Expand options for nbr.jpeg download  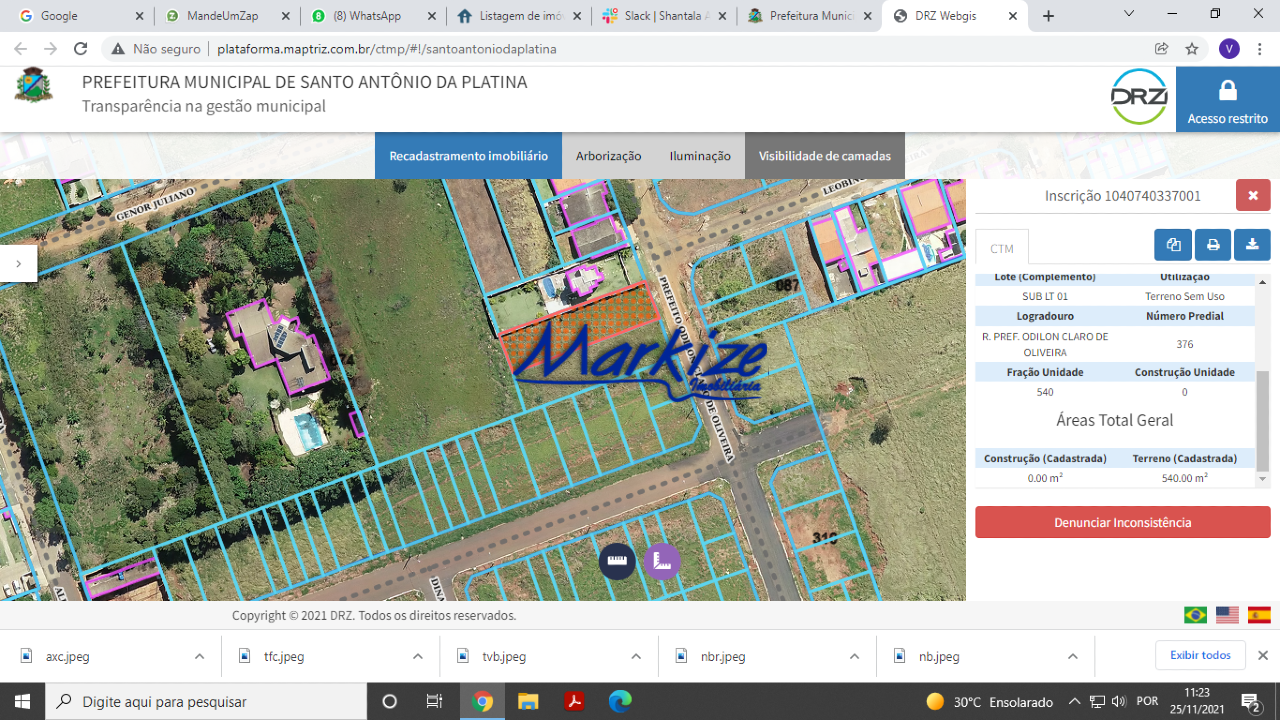click(x=854, y=656)
